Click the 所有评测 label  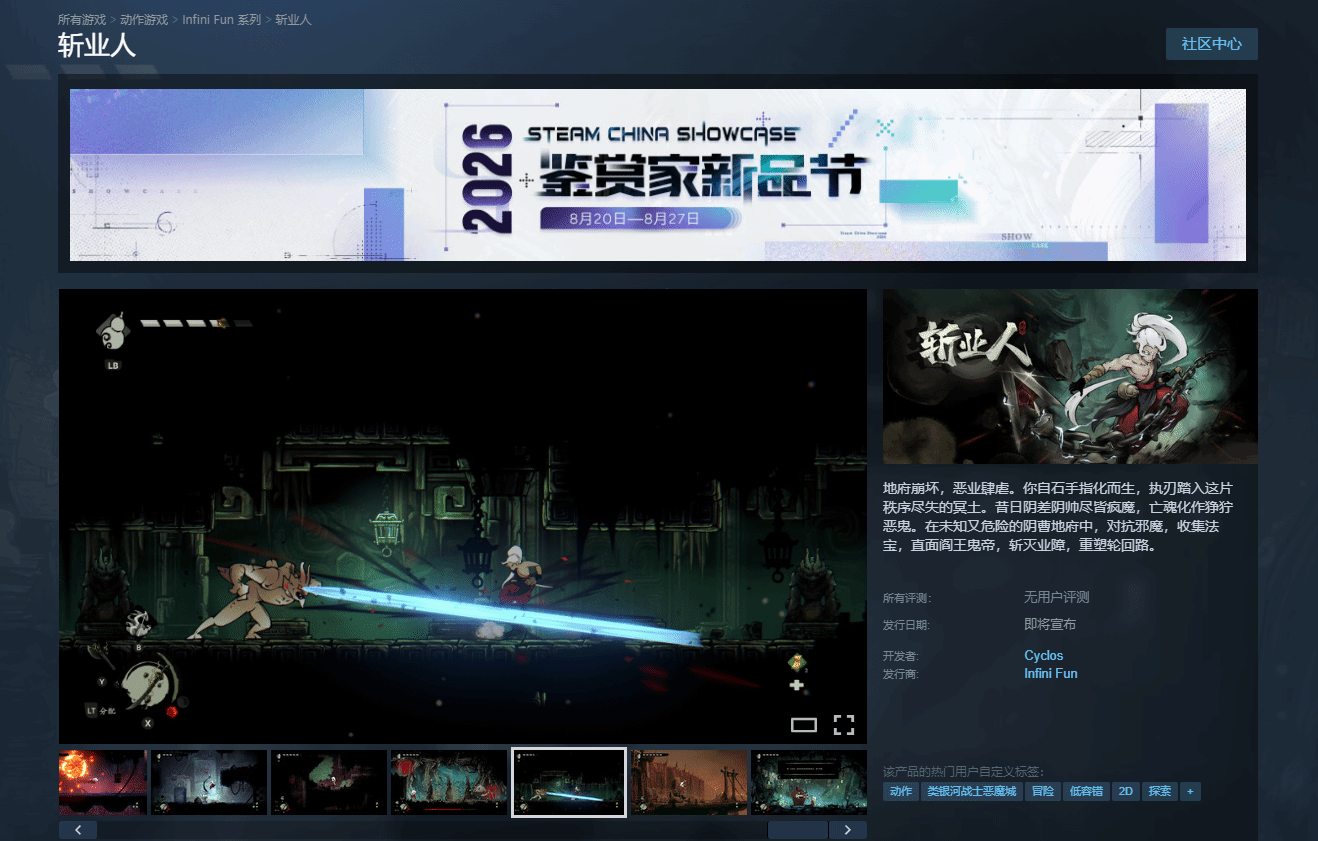[906, 598]
